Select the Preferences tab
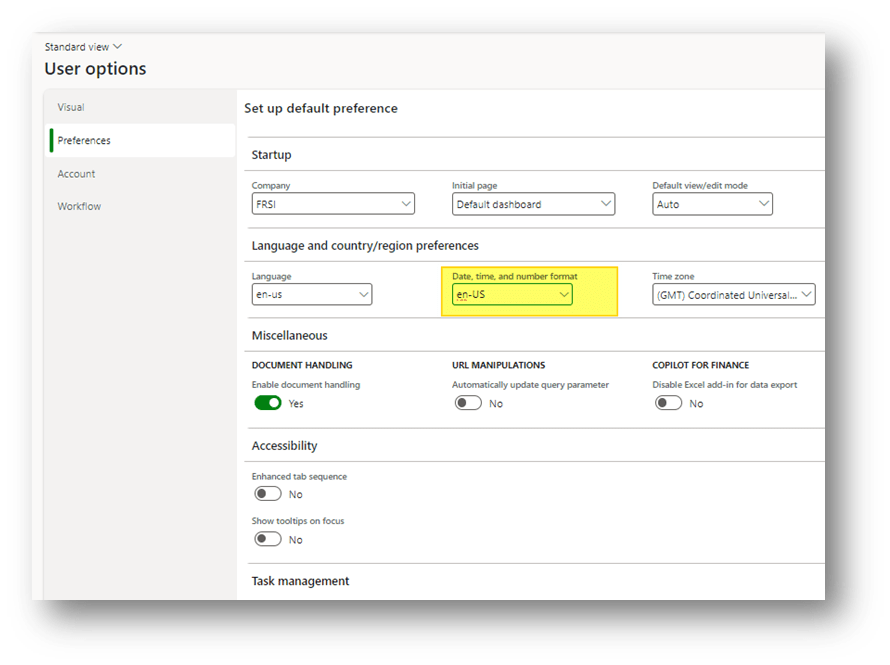 pyautogui.click(x=84, y=141)
